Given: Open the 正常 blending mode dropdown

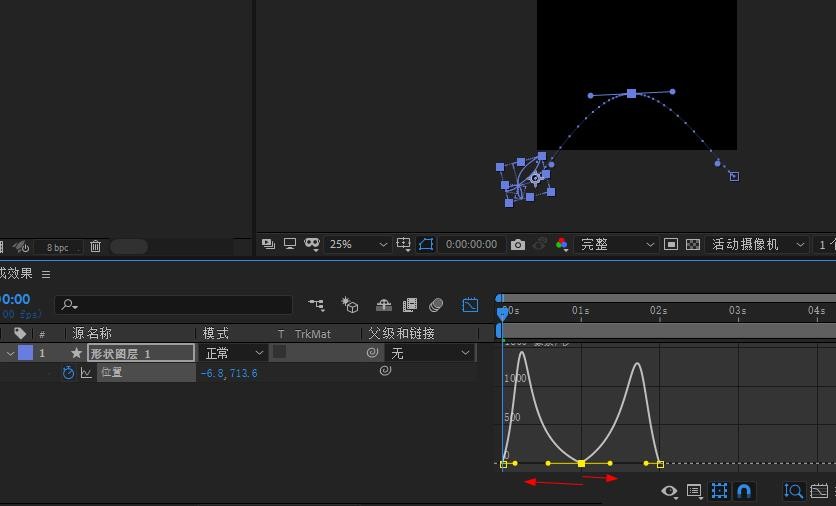Looking at the screenshot, I should point(233,353).
